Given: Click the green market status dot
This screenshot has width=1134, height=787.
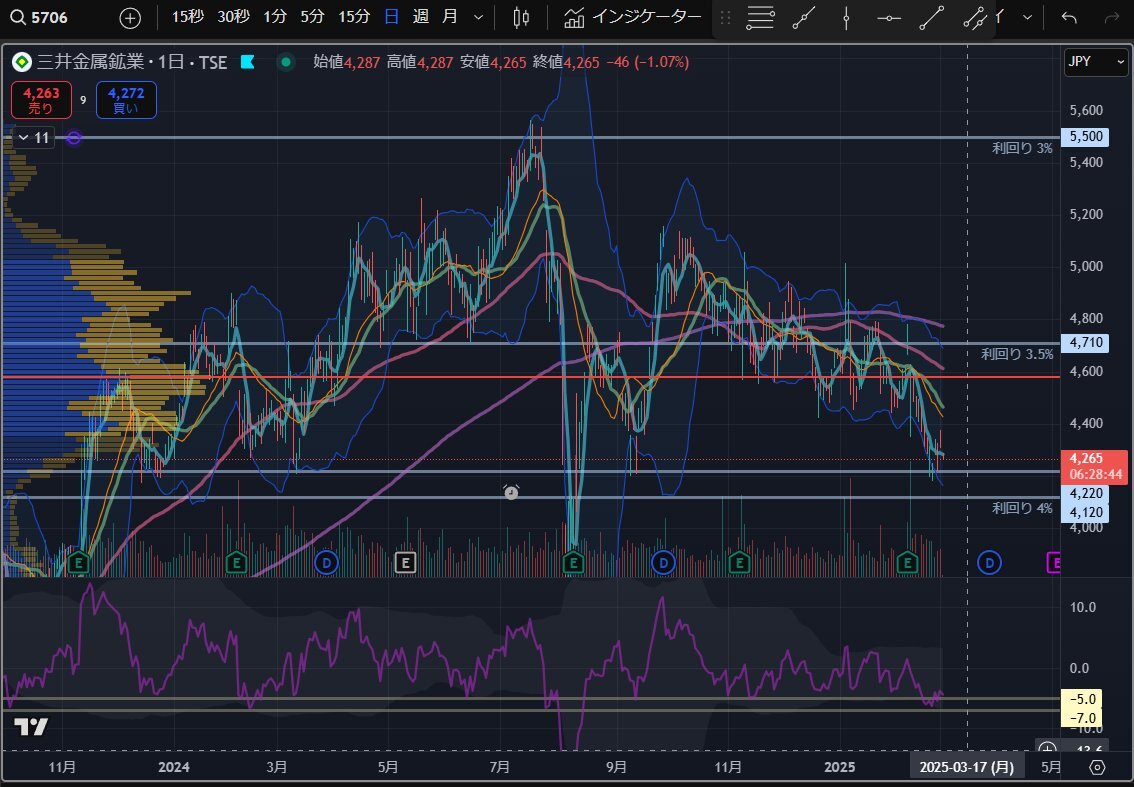Looking at the screenshot, I should coord(286,62).
